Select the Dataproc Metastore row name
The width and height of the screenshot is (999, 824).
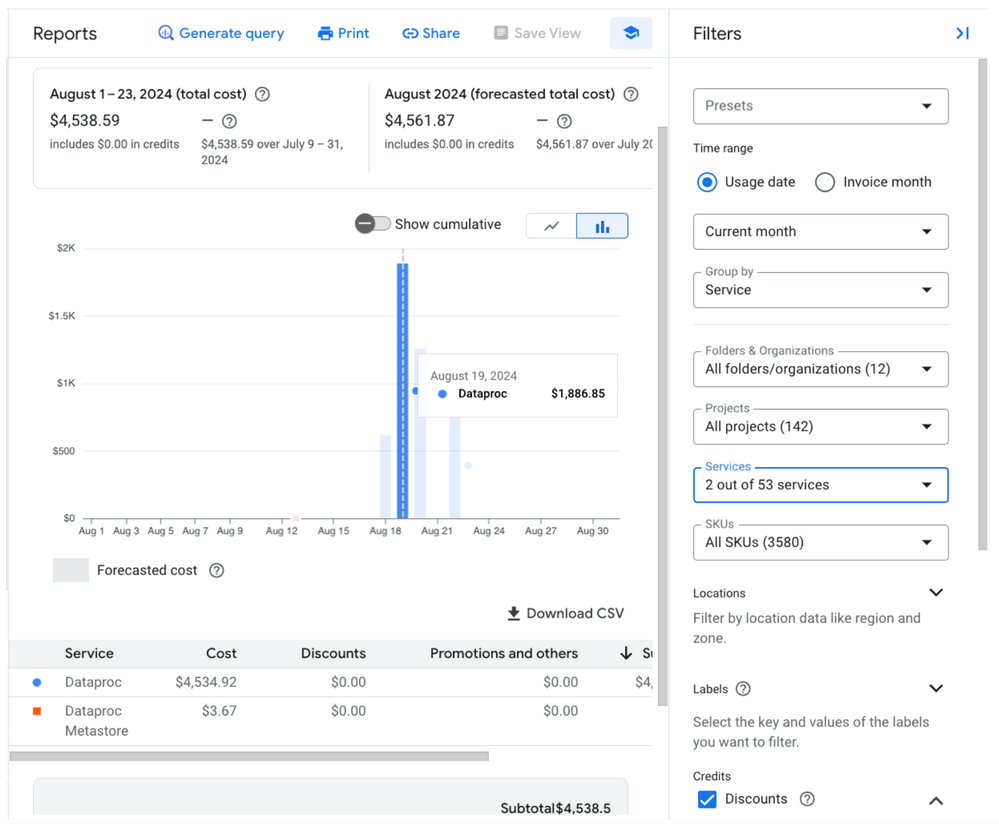(x=96, y=721)
